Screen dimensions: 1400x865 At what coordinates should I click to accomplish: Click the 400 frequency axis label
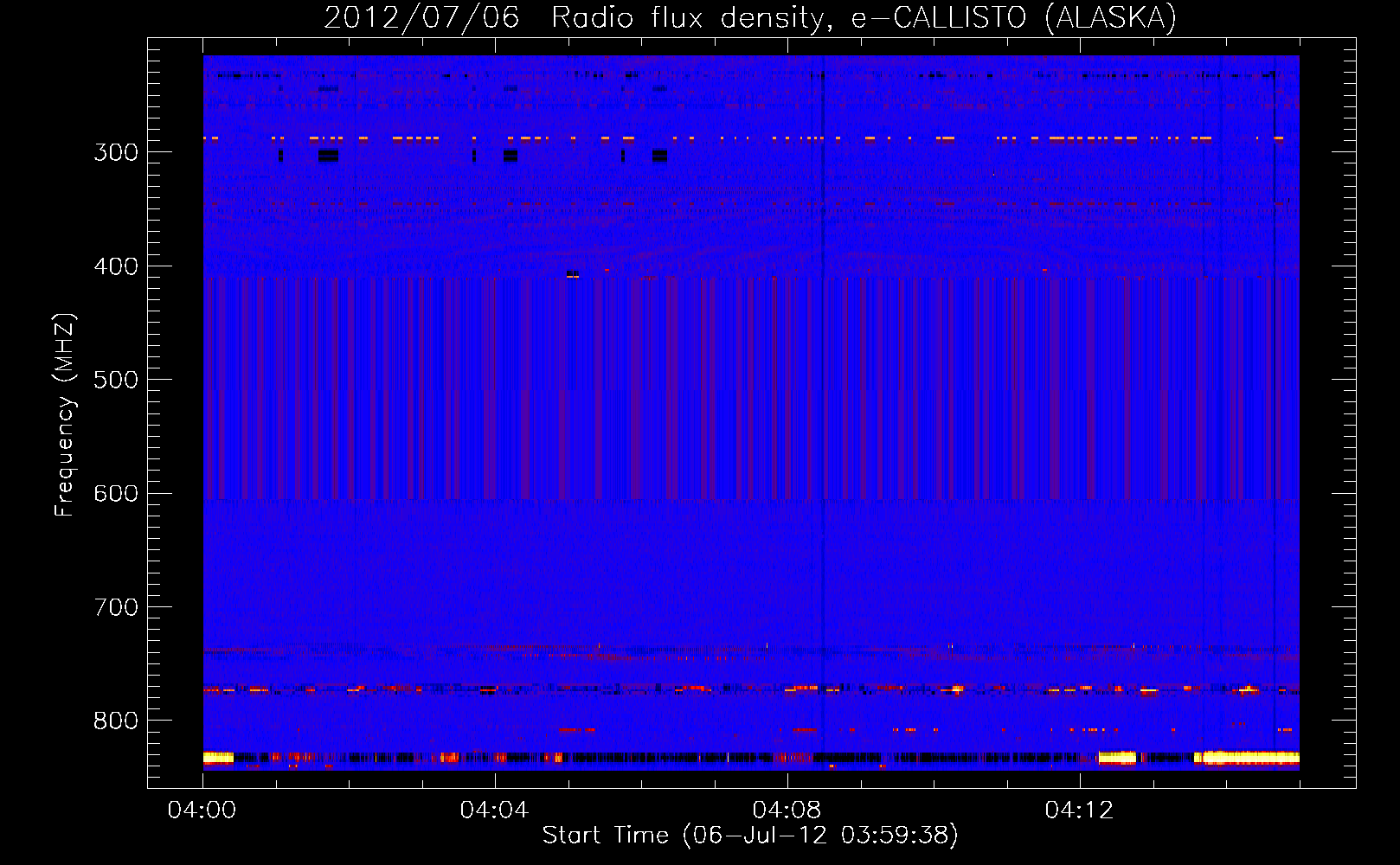click(x=116, y=266)
